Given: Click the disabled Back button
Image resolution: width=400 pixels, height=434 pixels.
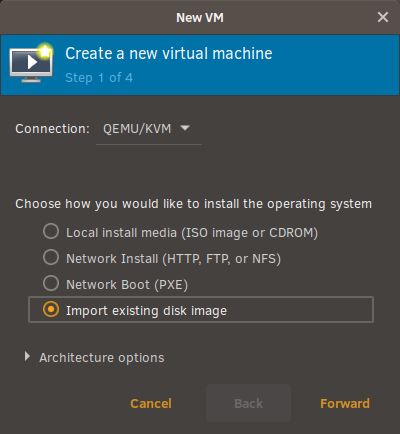Looking at the screenshot, I should click(249, 403).
